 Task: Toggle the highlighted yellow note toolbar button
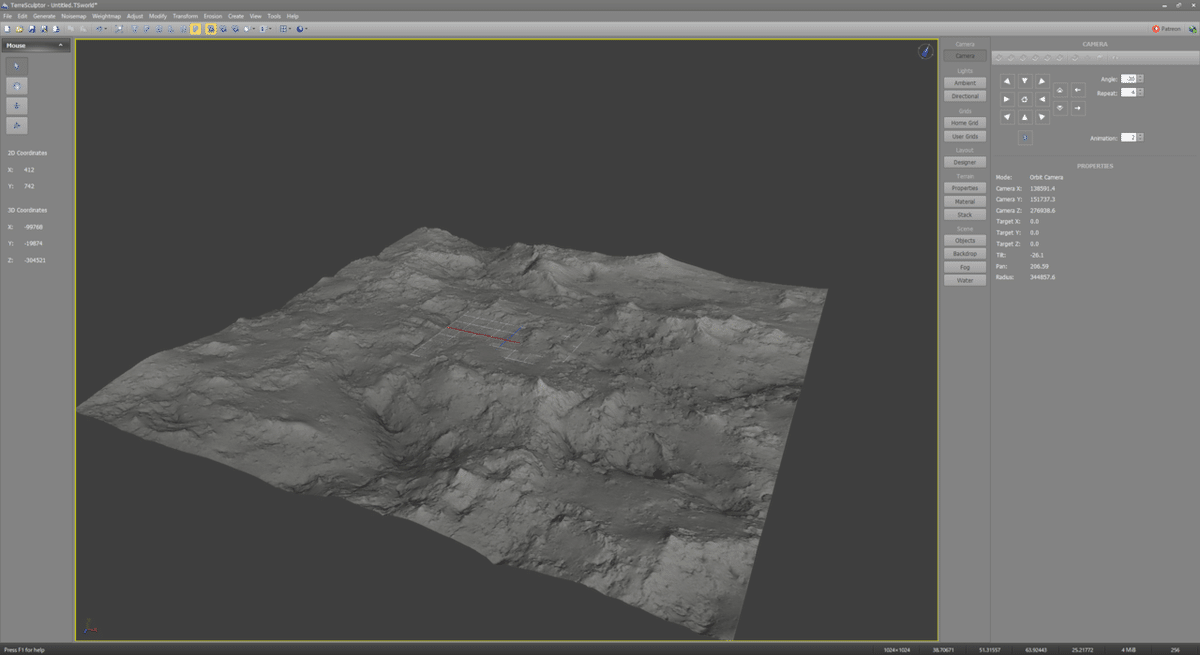pyautogui.click(x=196, y=29)
